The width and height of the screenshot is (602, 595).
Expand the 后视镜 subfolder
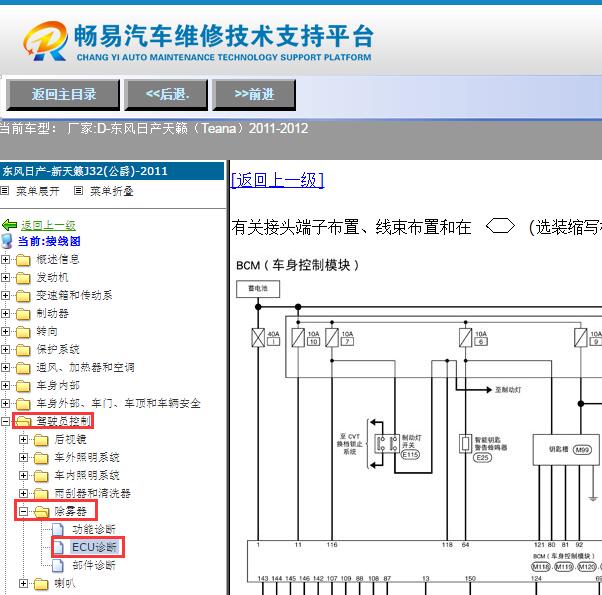click(23, 440)
